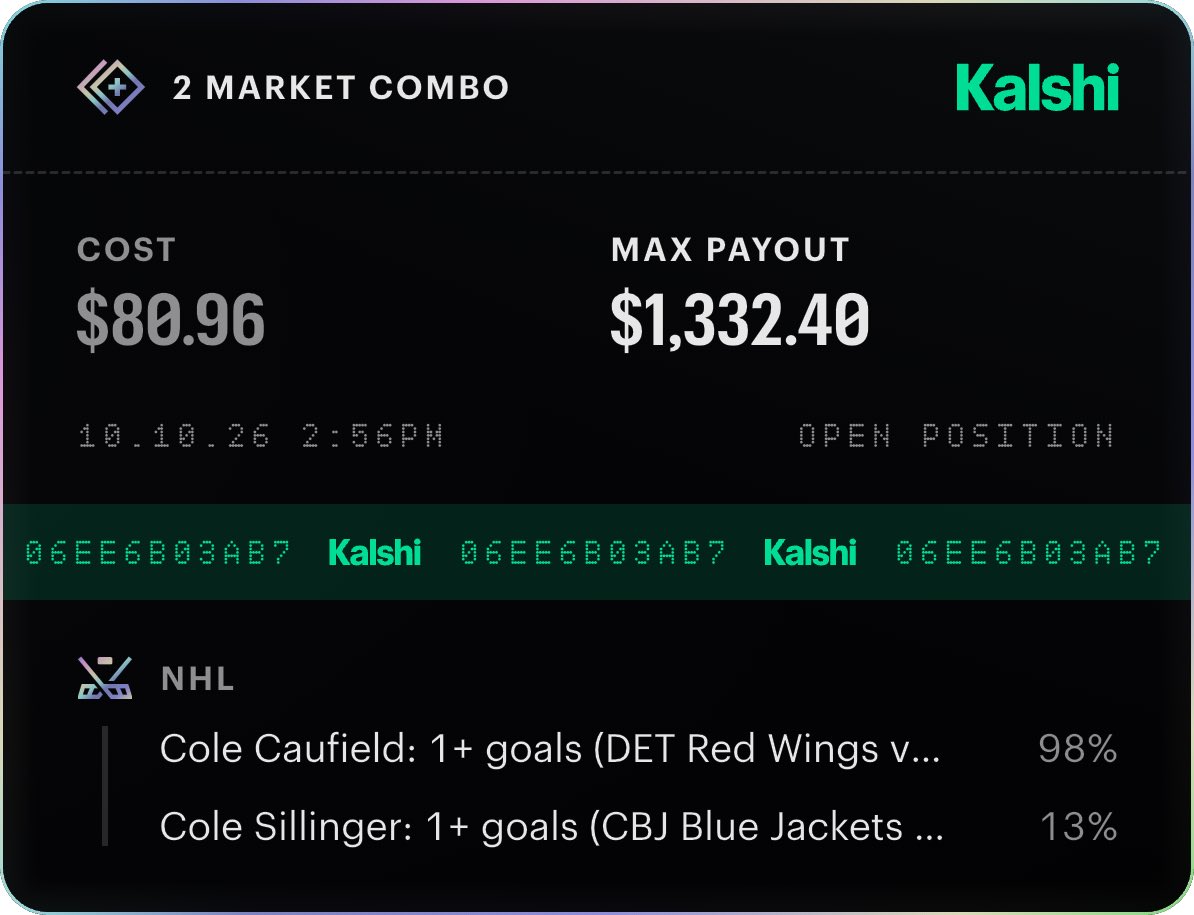Click the combo diamond plus icon
Viewport: 1194px width, 915px height.
point(110,88)
